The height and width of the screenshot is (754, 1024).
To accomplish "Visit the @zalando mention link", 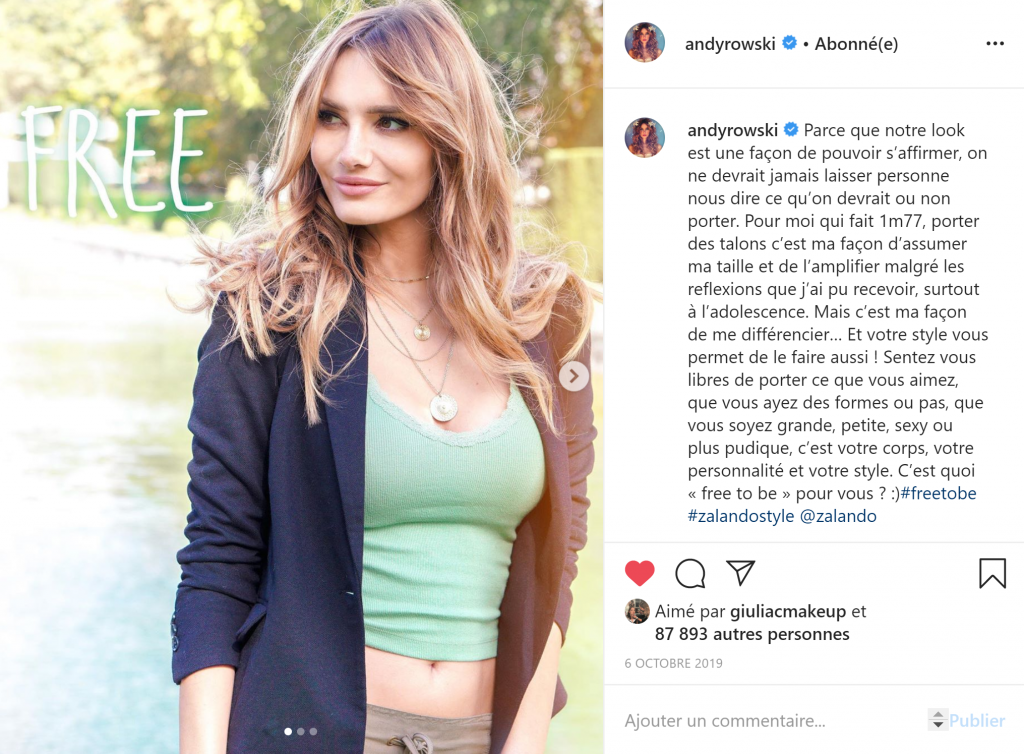I will point(838,516).
